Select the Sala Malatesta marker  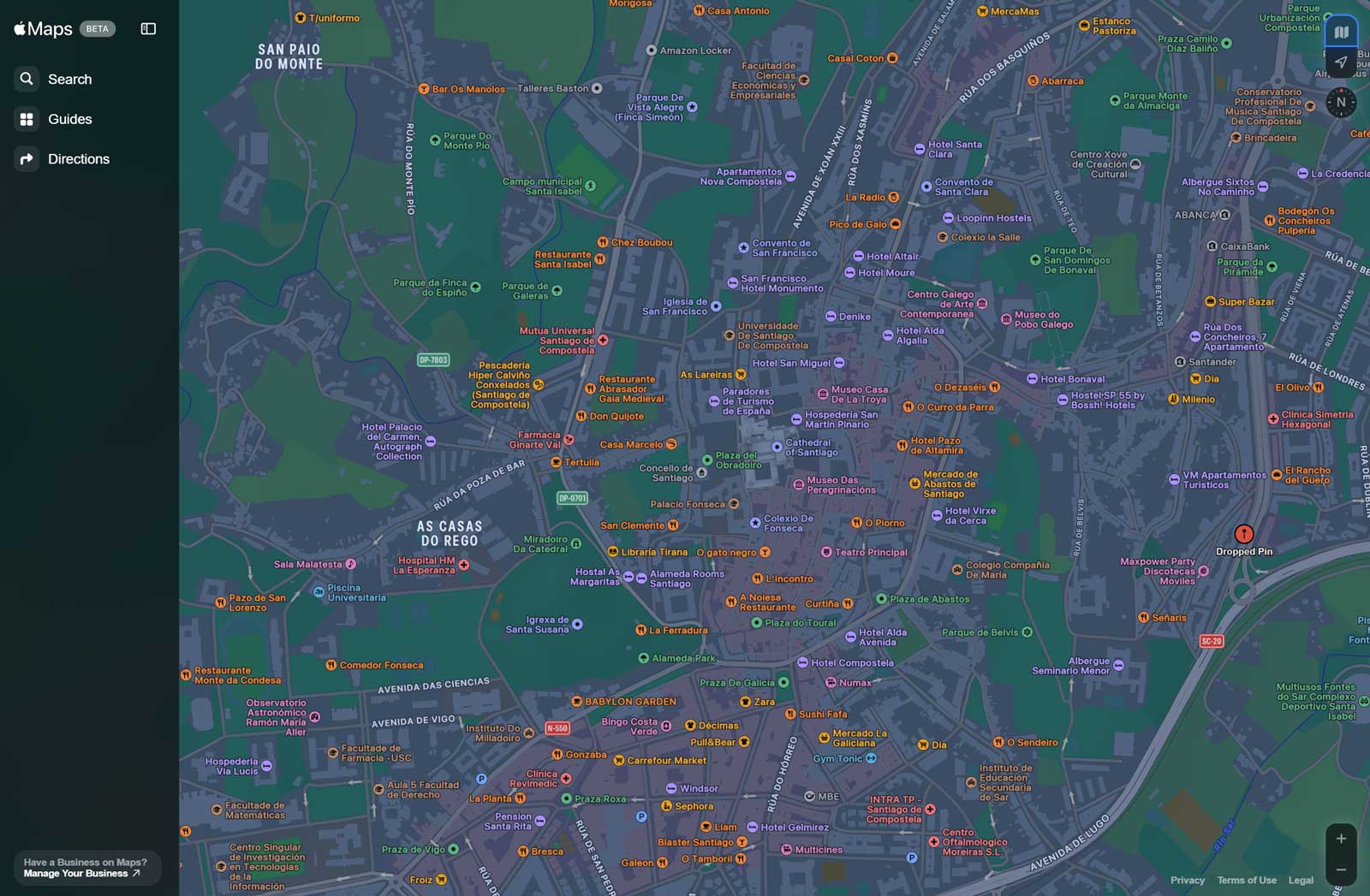(x=350, y=564)
